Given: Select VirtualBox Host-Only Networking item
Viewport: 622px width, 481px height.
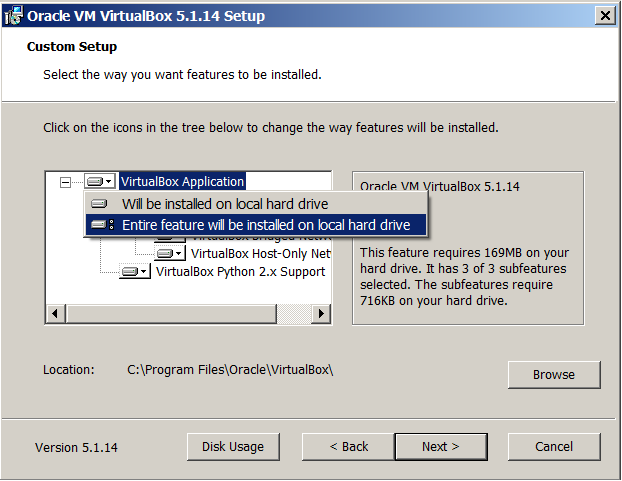Looking at the screenshot, I should [260, 253].
